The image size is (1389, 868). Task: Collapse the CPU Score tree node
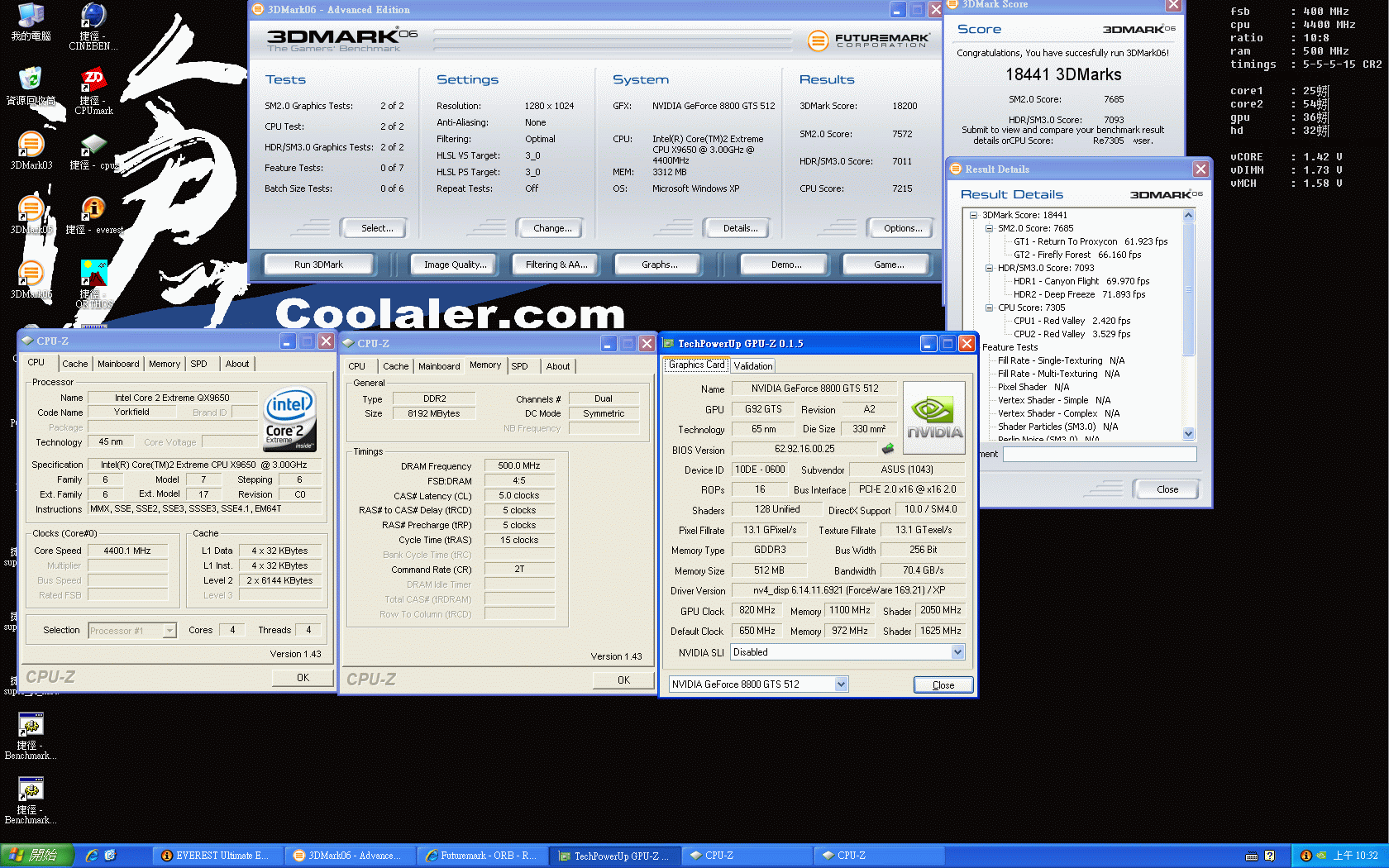[x=989, y=308]
